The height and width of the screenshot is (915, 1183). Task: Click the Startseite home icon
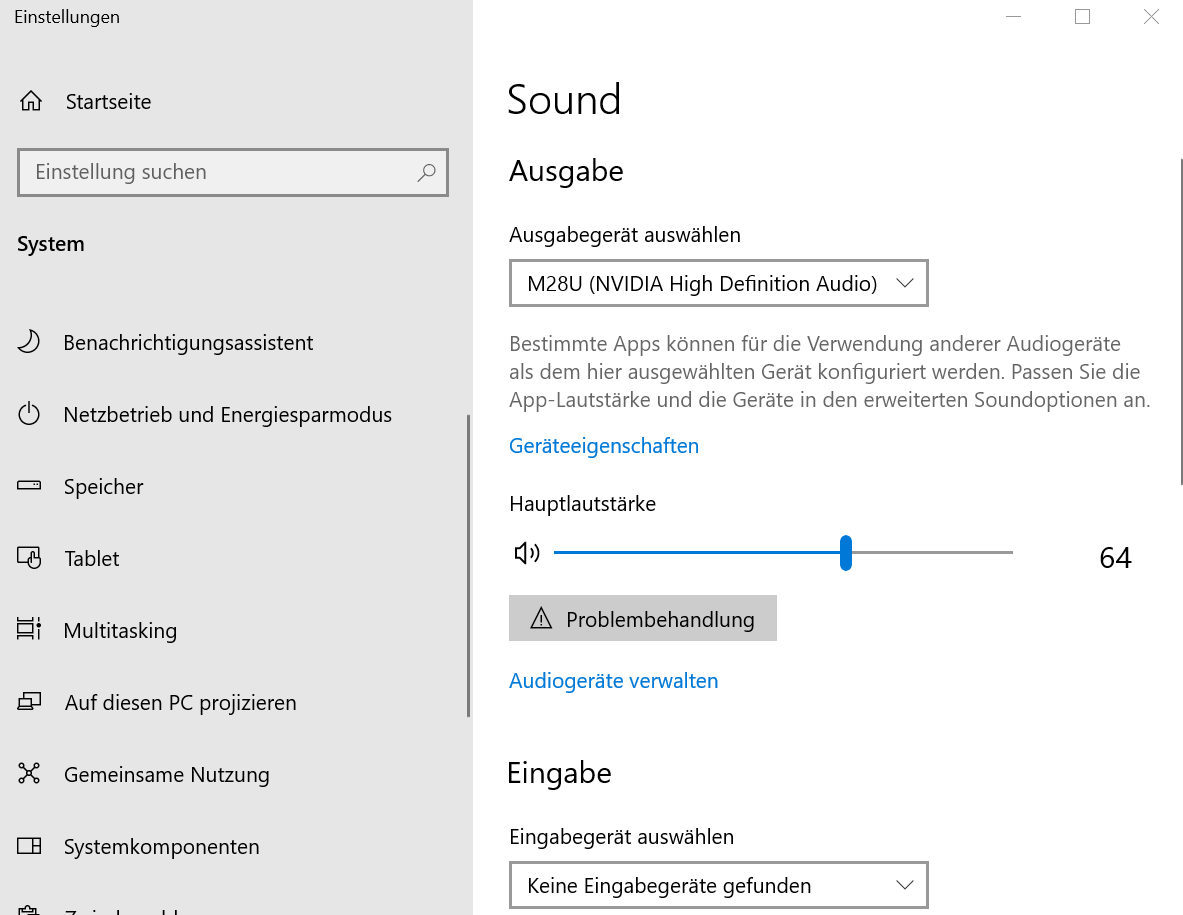coord(31,102)
